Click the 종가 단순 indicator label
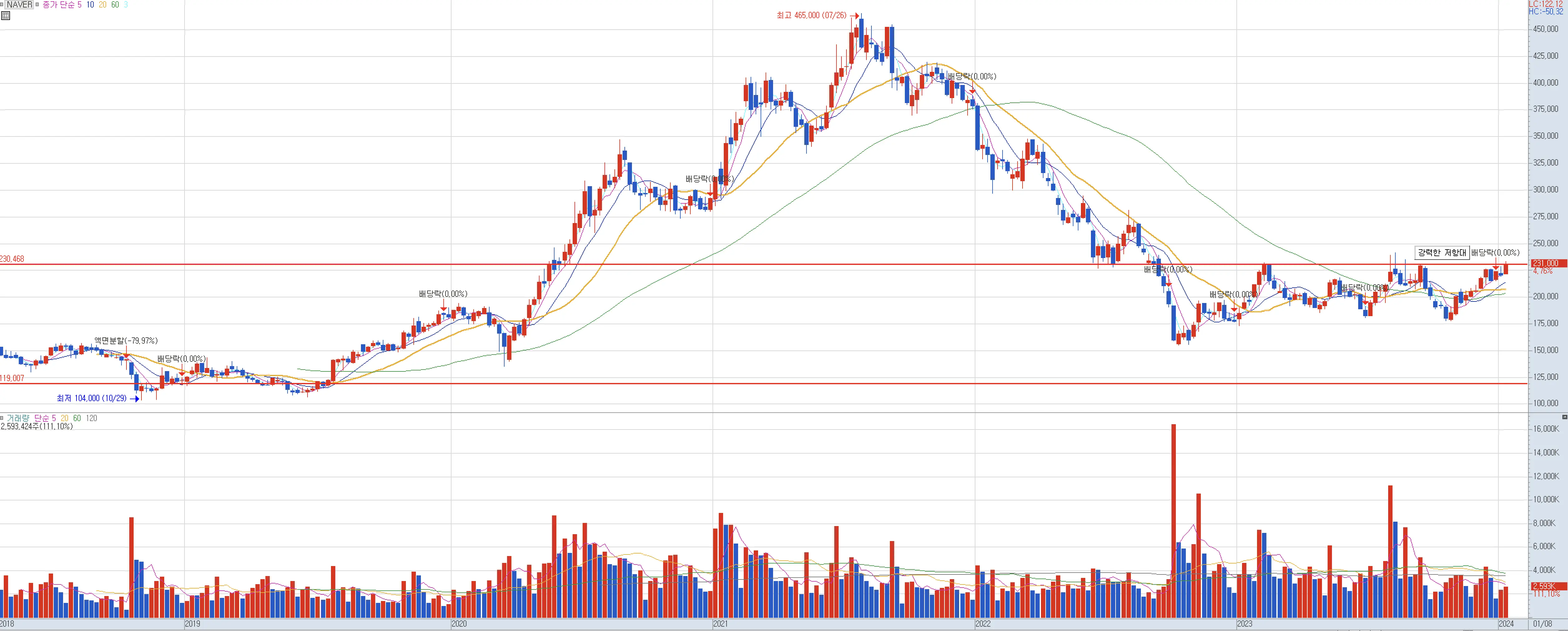Viewport: 1568px width, 631px height. [x=58, y=5]
